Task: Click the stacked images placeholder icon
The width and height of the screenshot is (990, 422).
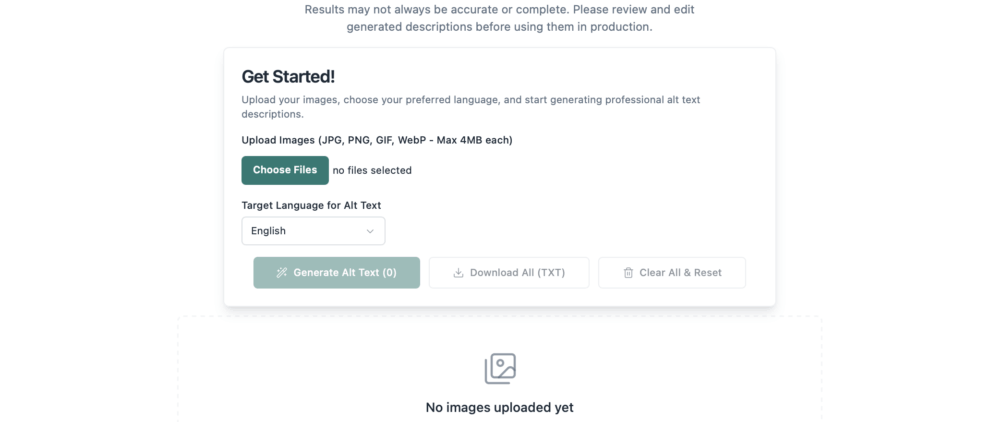Action: point(500,369)
